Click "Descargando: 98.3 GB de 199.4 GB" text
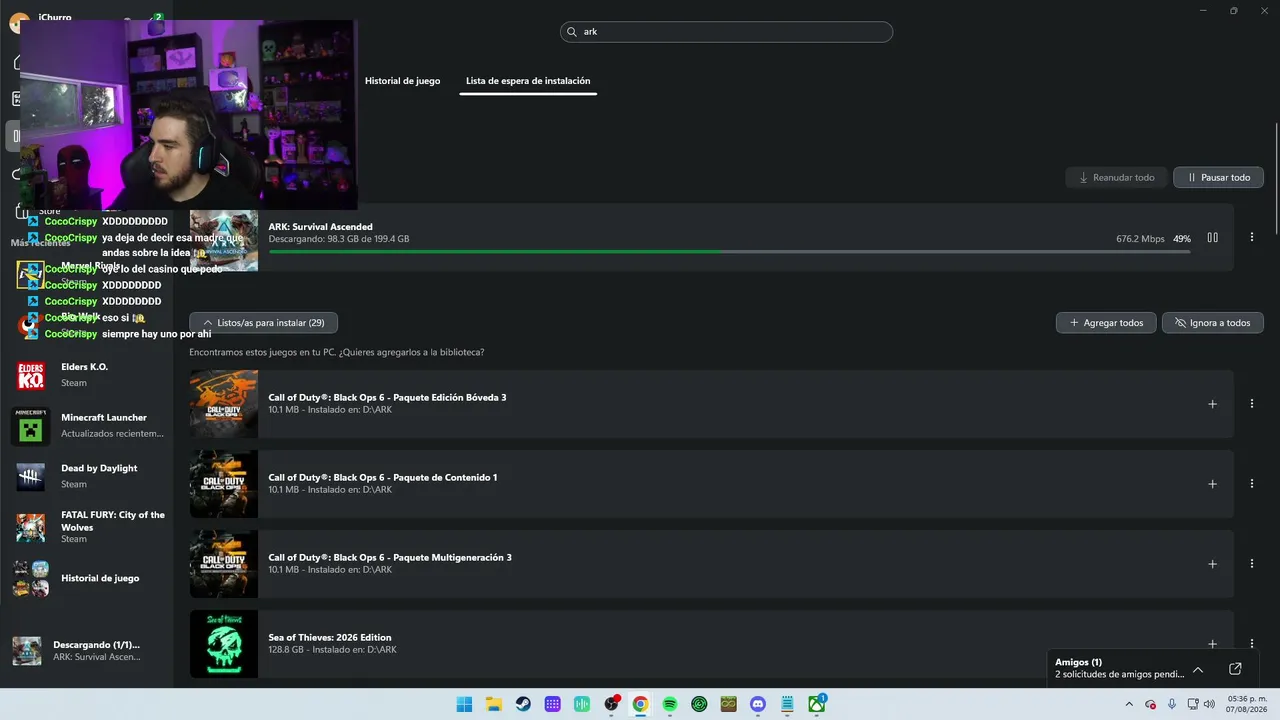1280x720 pixels. 339,239
